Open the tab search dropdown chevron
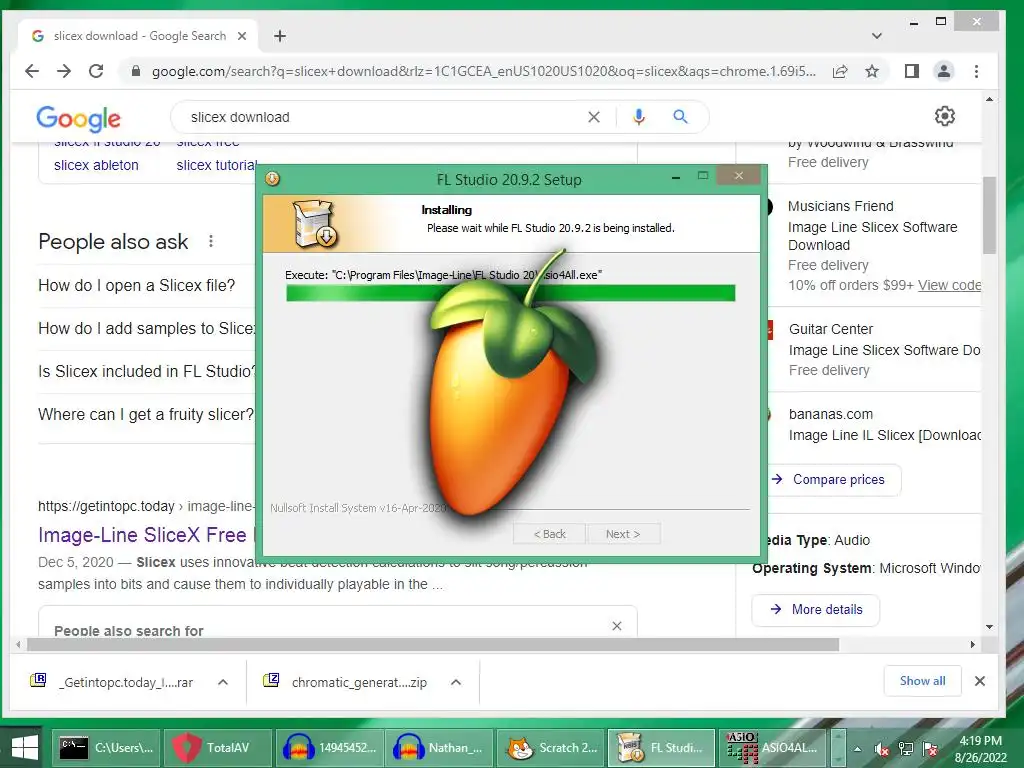 [876, 36]
